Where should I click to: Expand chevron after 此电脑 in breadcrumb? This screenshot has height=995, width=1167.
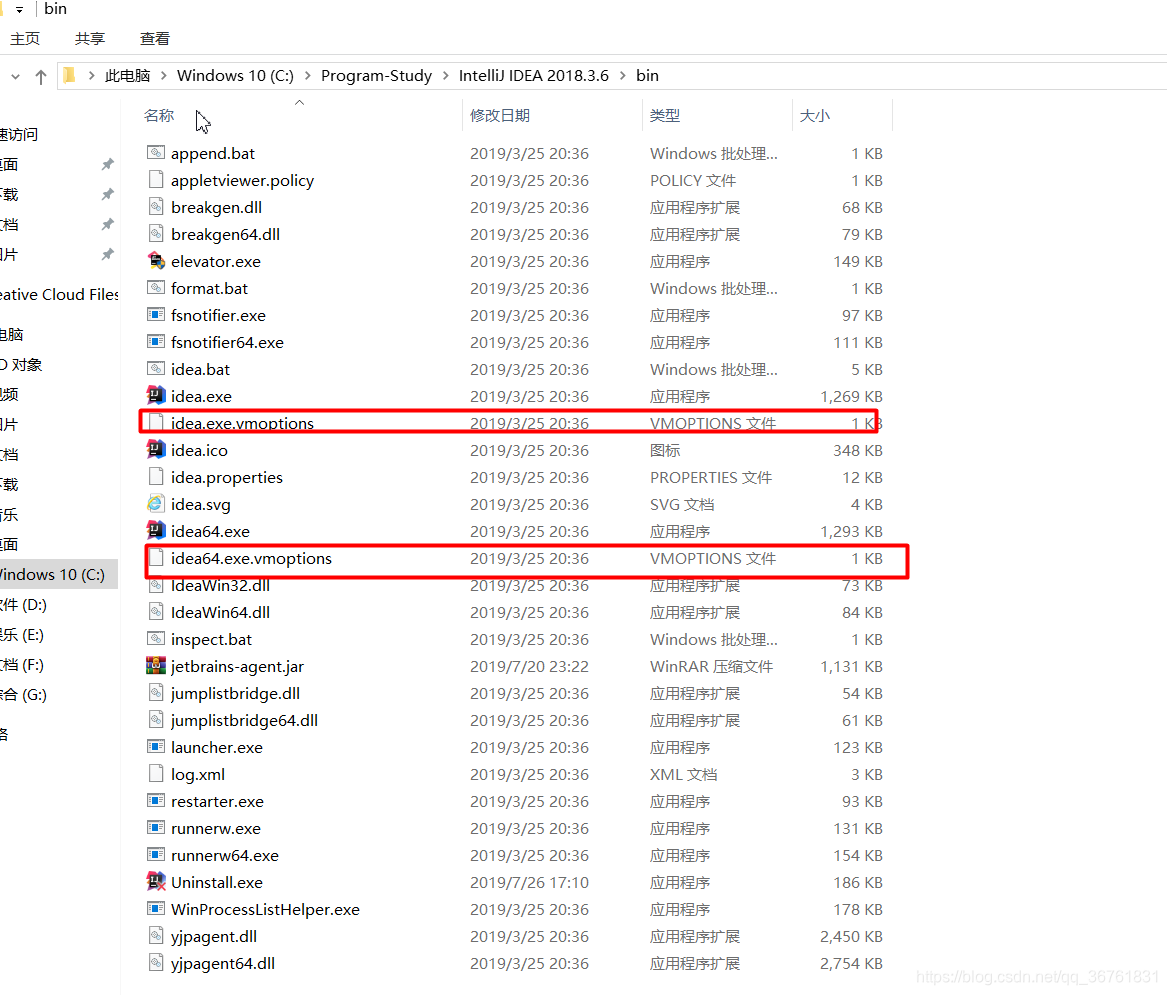(x=164, y=76)
